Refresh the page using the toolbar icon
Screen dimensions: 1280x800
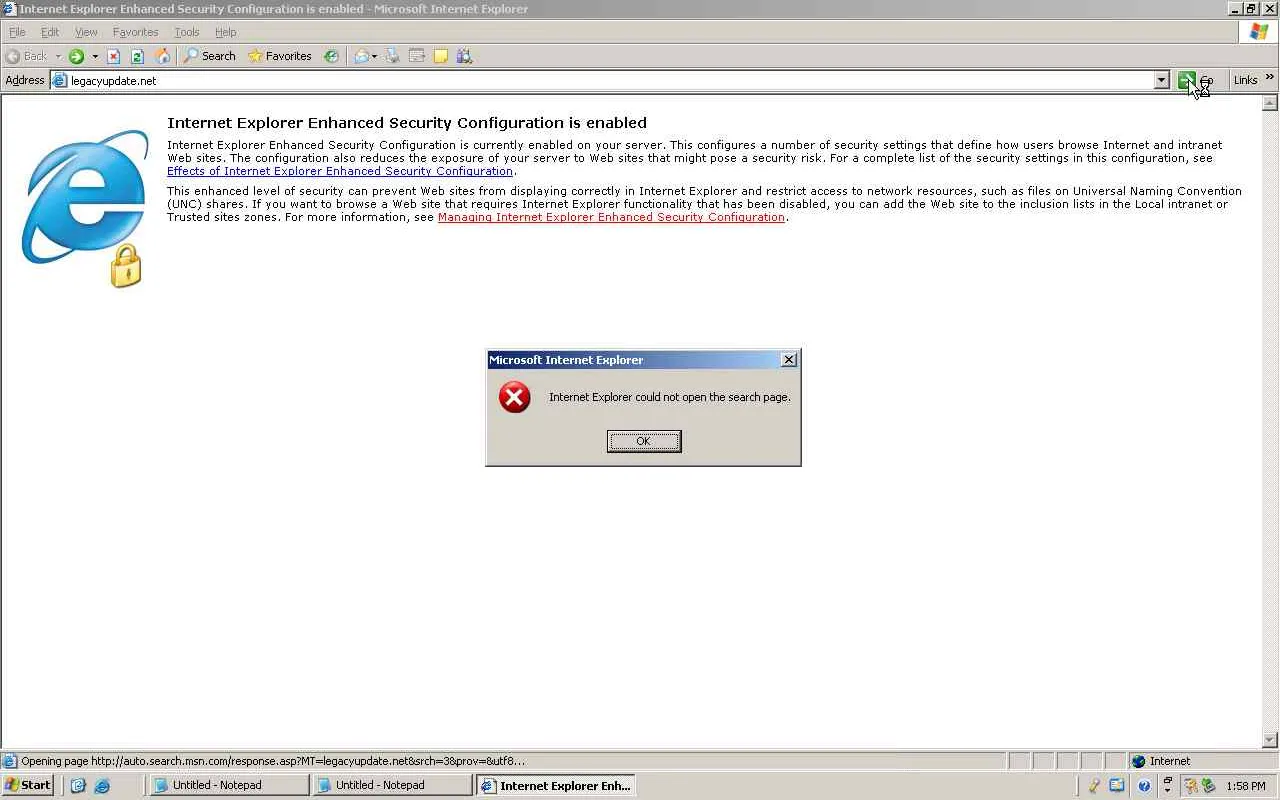[x=137, y=56]
